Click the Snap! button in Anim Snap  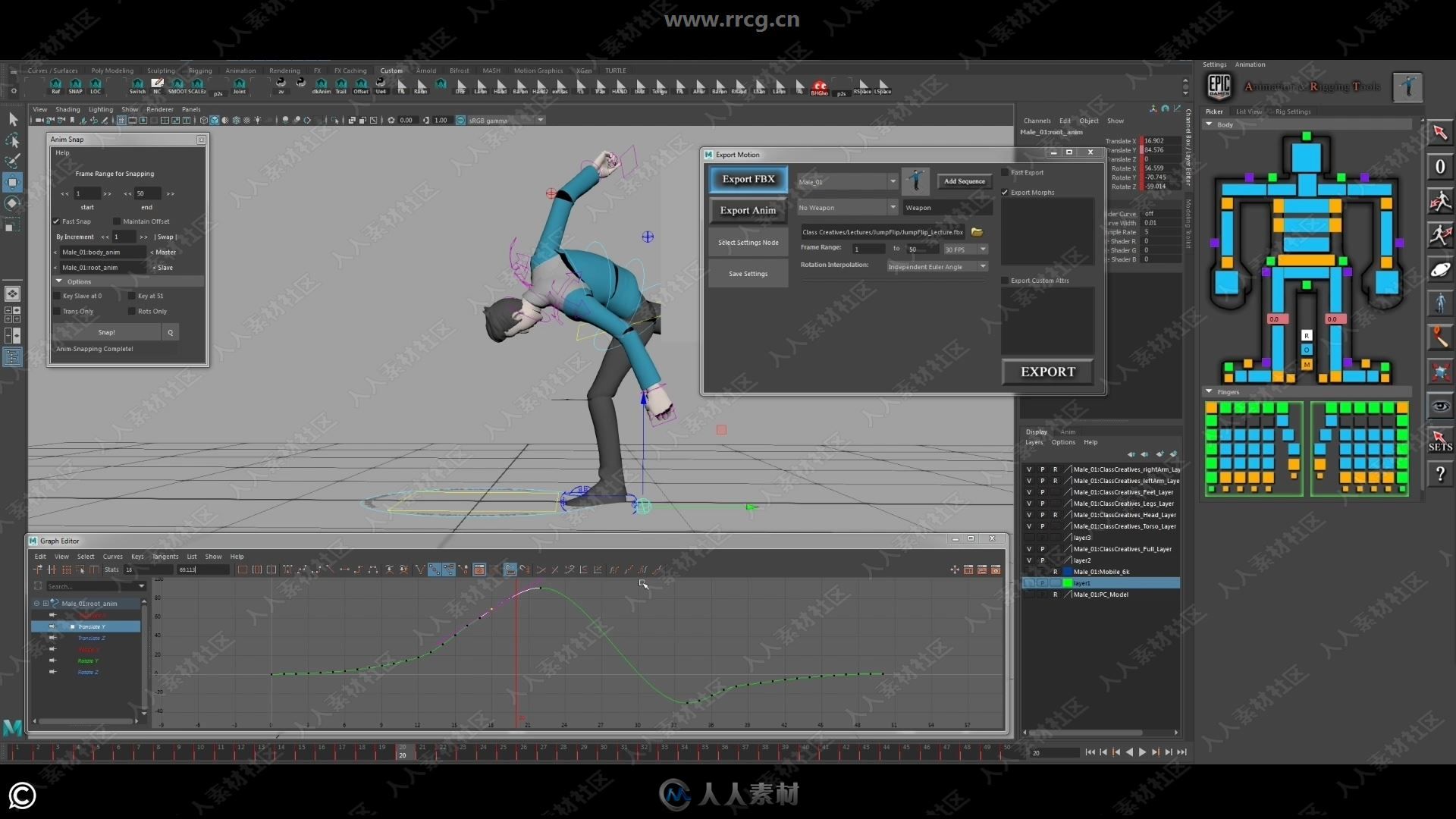point(107,332)
